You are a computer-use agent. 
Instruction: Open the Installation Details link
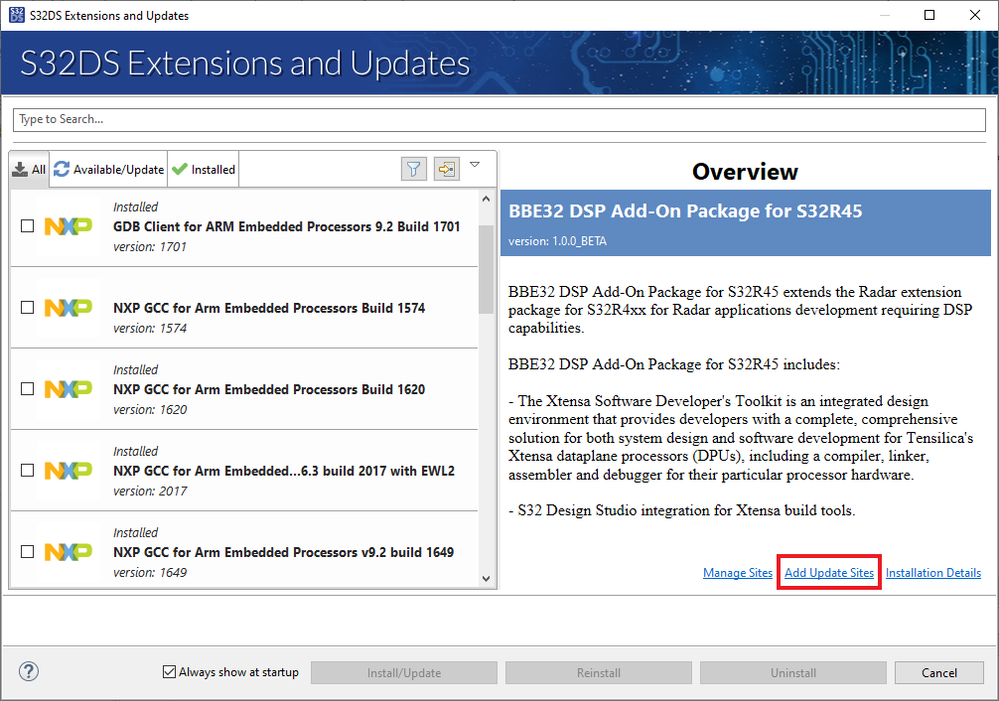click(x=933, y=572)
